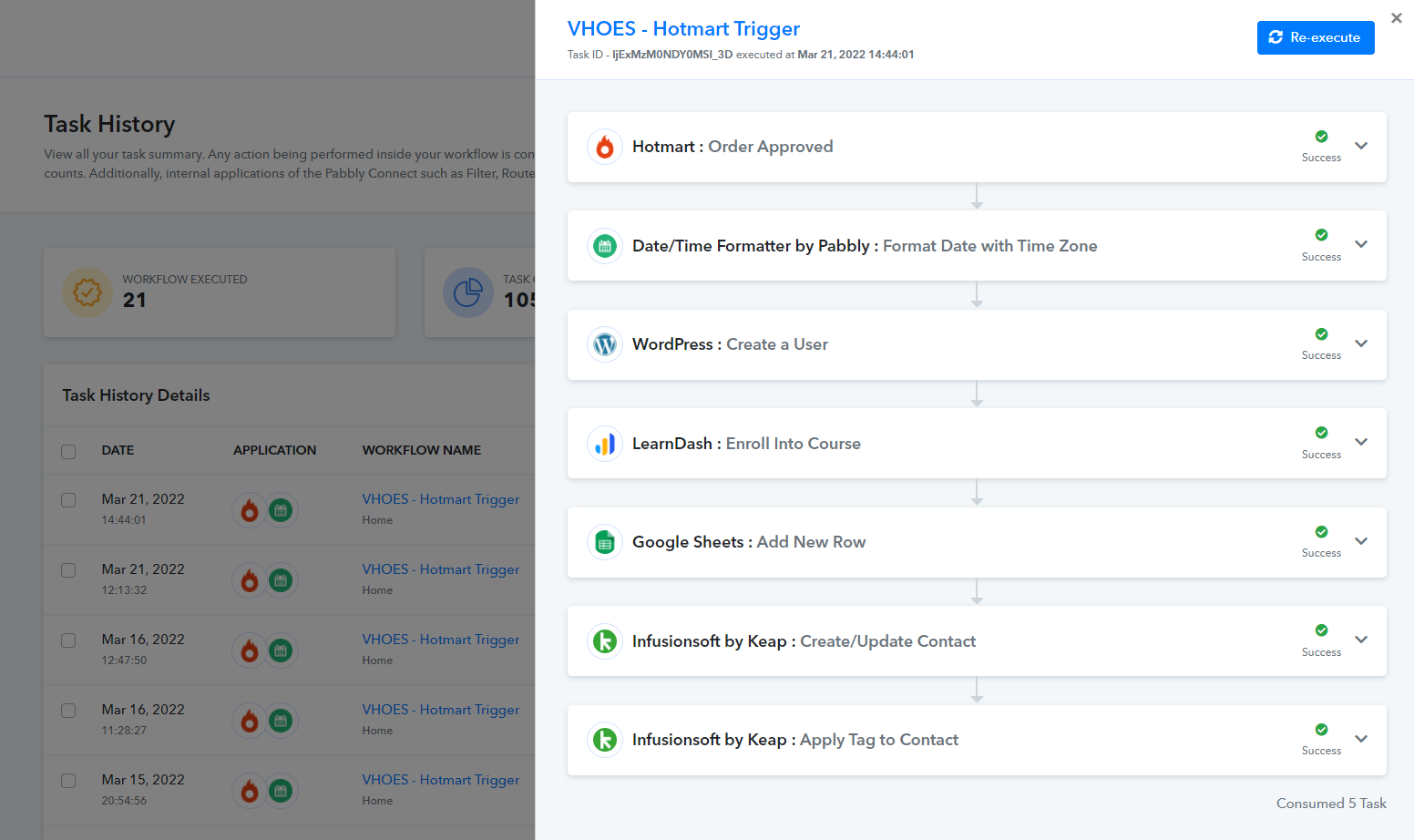The image size is (1414, 840).
Task: Expand the Infusionsoft Create/Update Contact step
Action: point(1361,640)
